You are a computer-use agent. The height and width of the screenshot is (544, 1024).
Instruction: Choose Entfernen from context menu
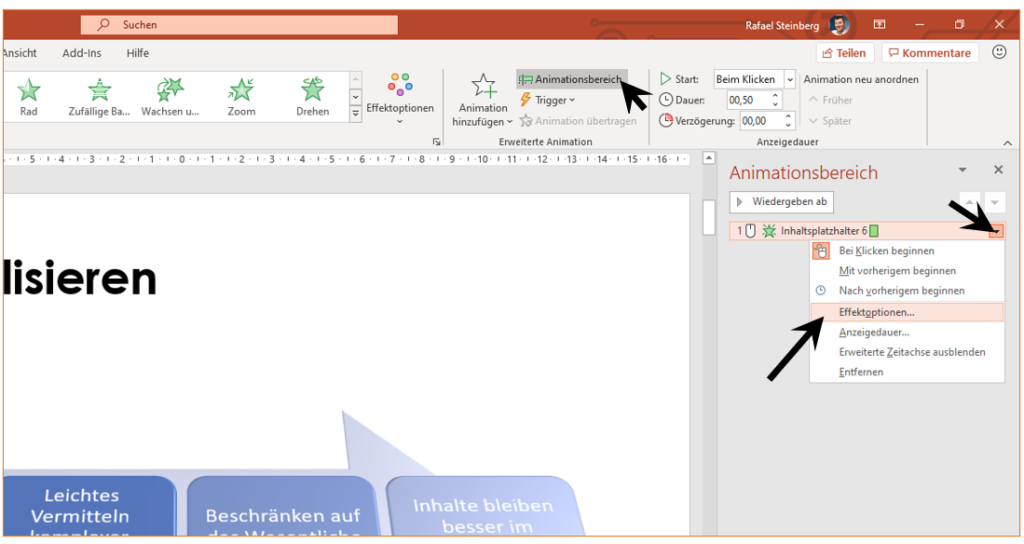pos(906,372)
